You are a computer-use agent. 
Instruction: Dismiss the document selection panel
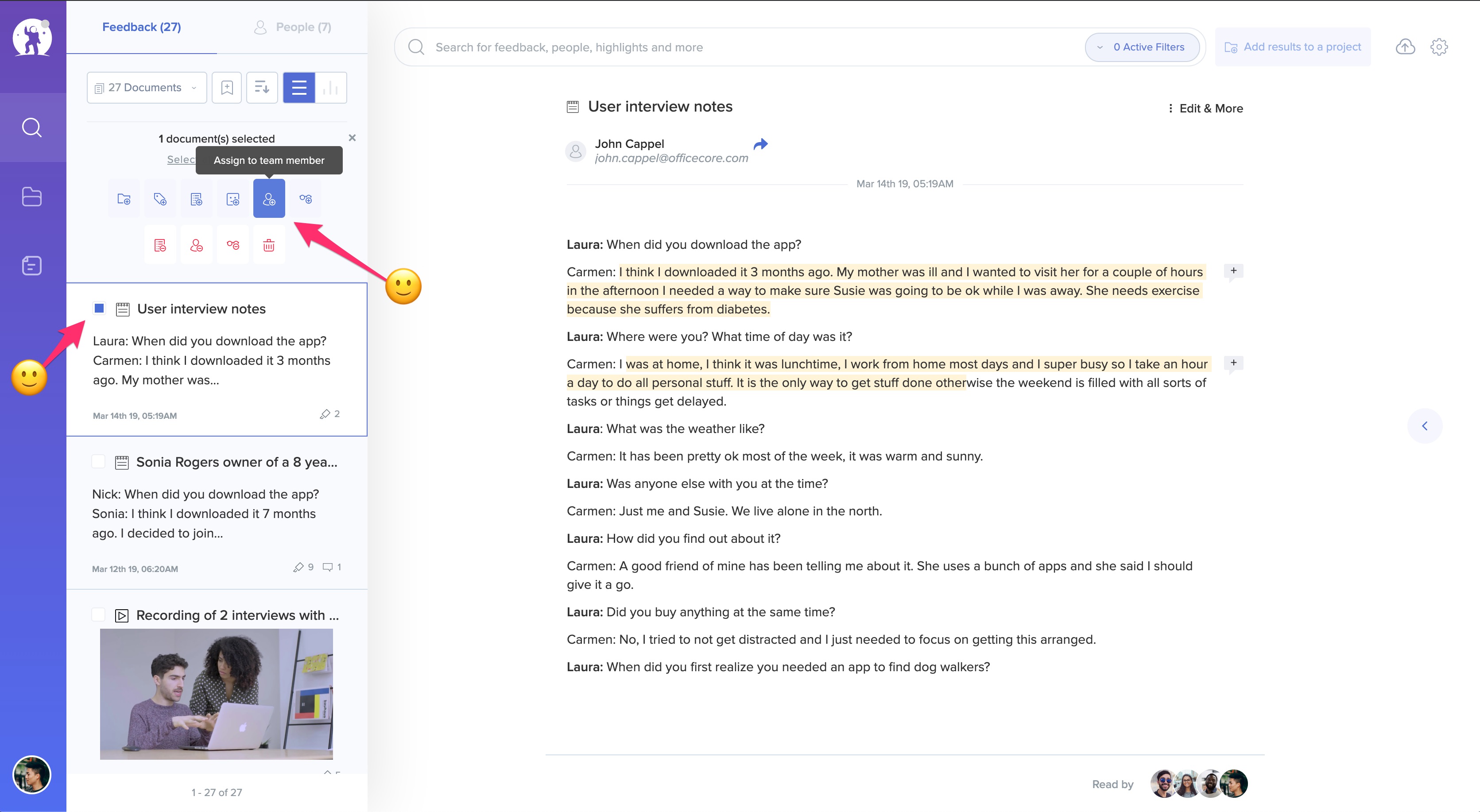click(352, 138)
